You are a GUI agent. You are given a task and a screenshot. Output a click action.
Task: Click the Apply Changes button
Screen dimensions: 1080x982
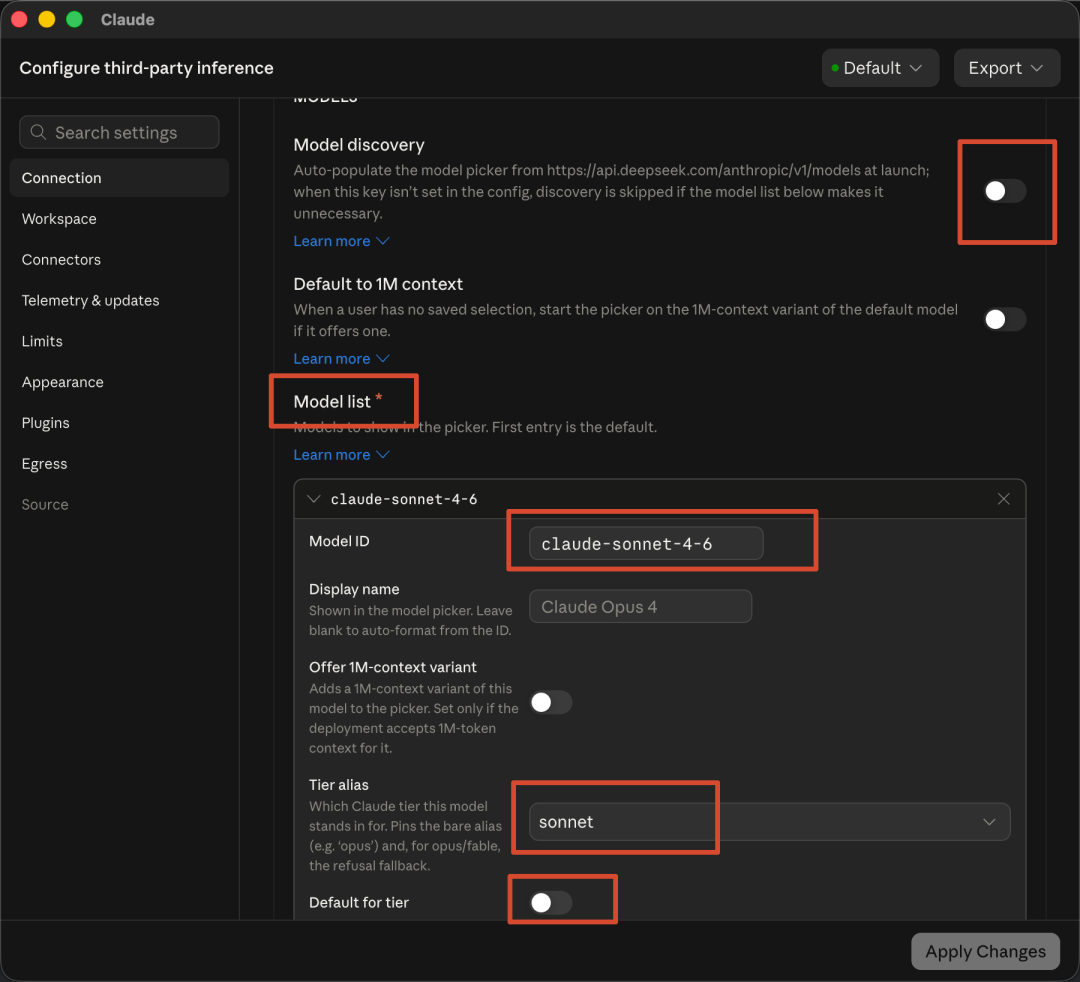985,951
